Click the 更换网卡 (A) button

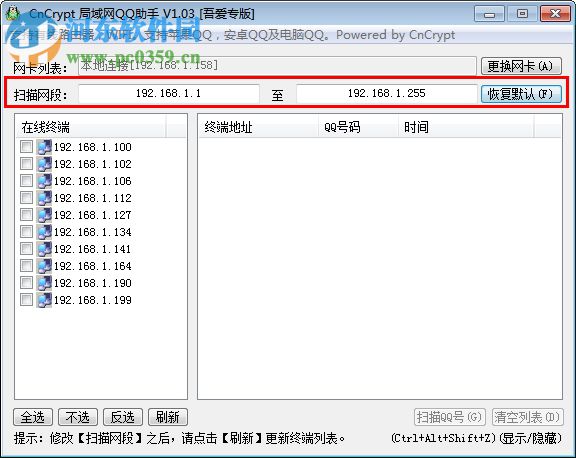521,66
